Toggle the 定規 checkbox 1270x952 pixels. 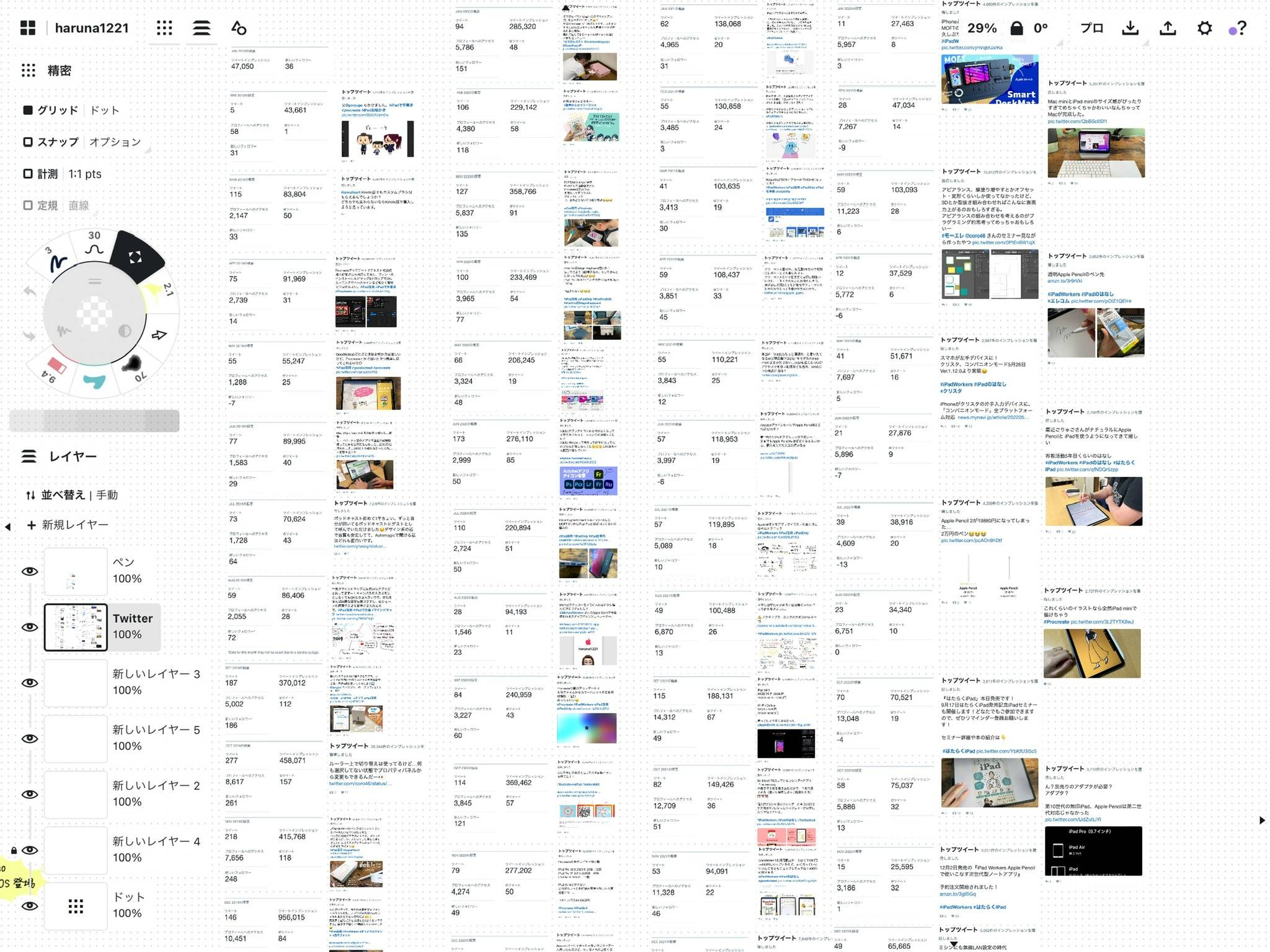point(28,205)
